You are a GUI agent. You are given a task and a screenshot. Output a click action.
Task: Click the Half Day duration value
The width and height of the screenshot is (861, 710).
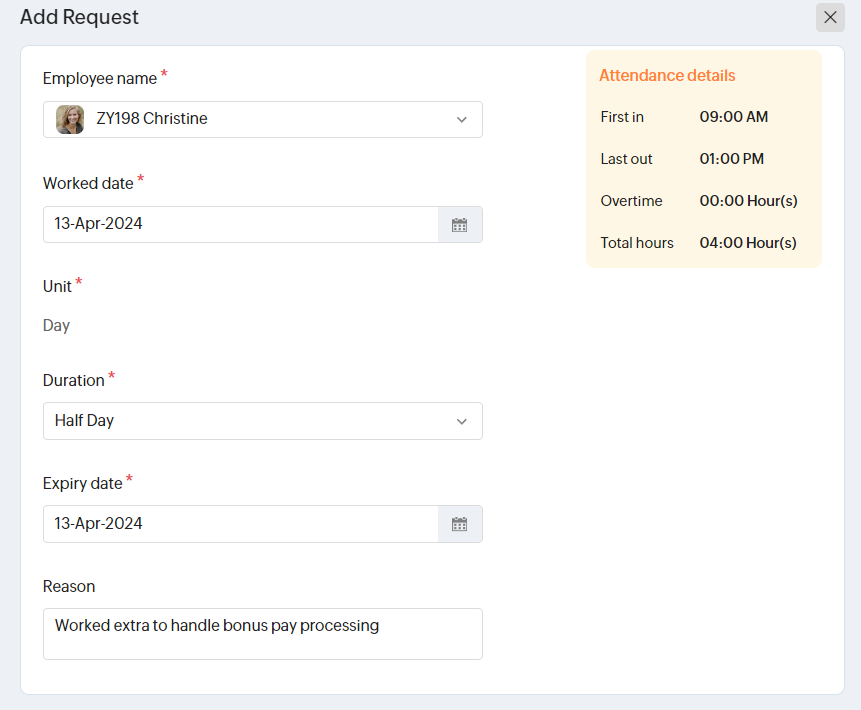(85, 421)
